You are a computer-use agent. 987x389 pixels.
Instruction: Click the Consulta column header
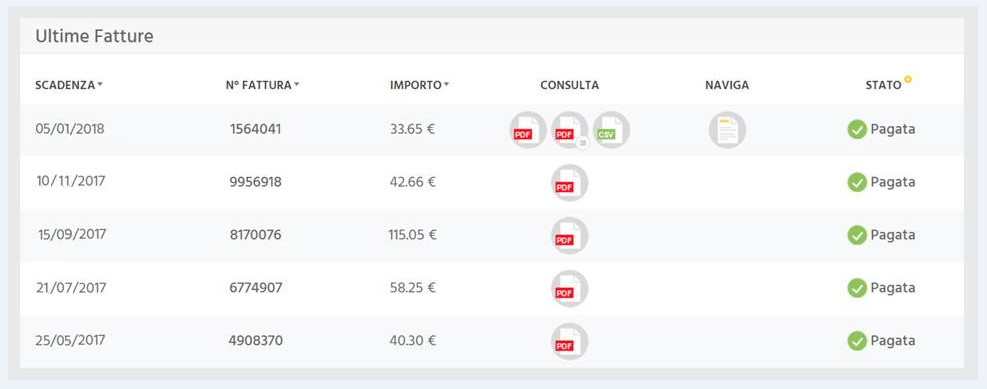570,85
